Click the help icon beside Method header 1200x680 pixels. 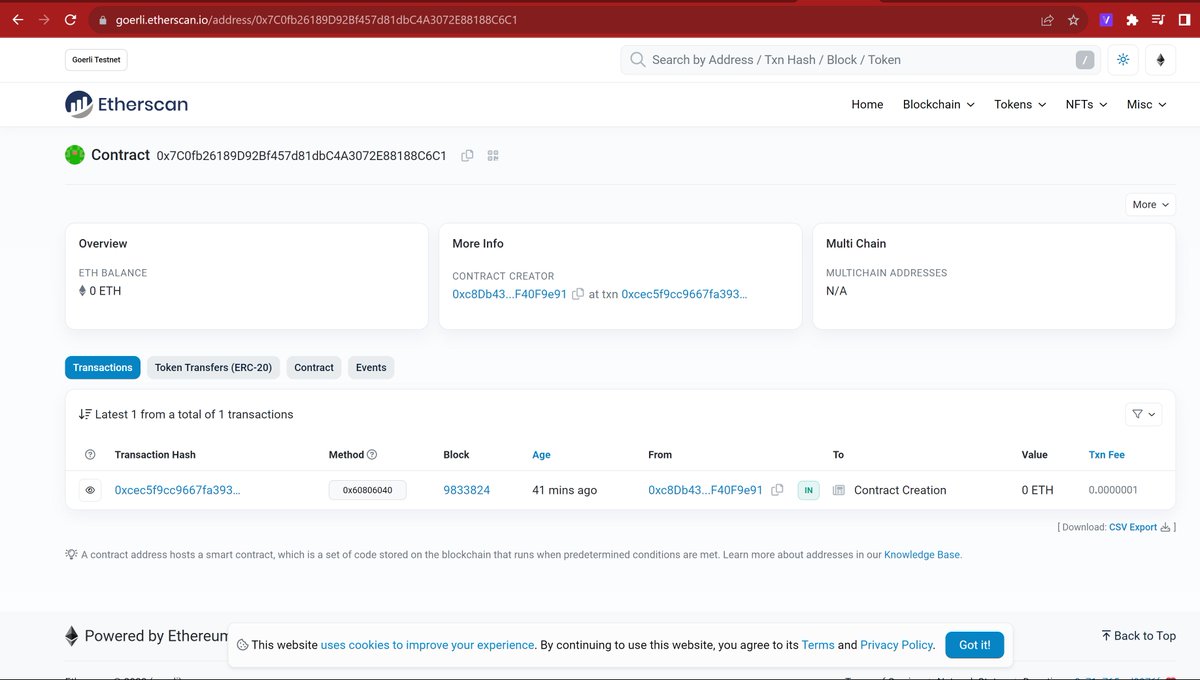tap(372, 455)
